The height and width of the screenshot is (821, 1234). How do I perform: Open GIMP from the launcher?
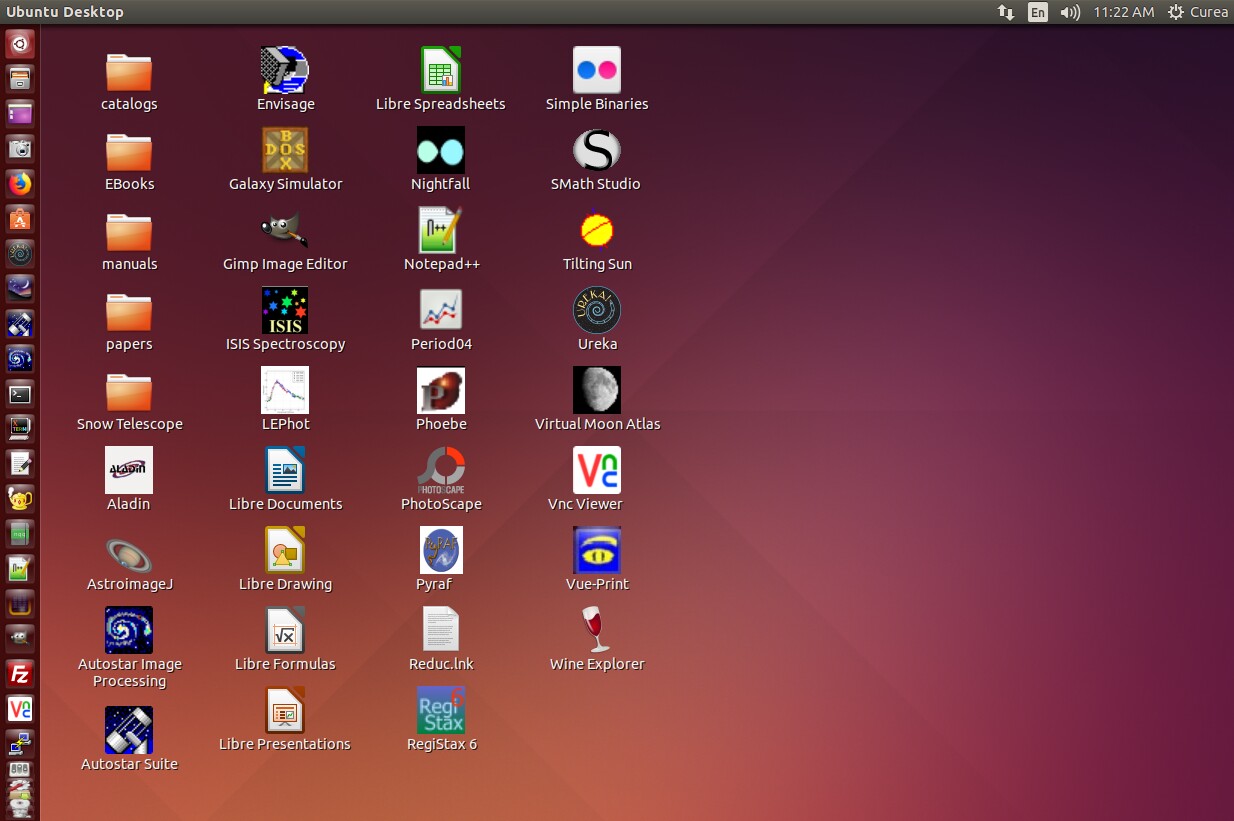pos(20,639)
